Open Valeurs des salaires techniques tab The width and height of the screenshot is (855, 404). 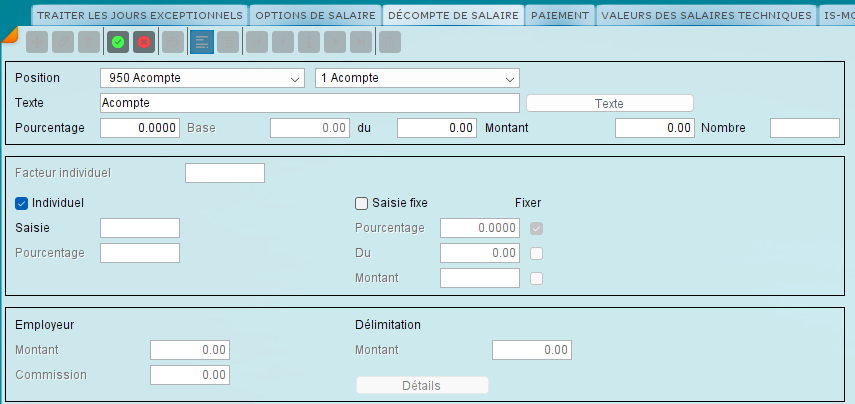coord(707,15)
